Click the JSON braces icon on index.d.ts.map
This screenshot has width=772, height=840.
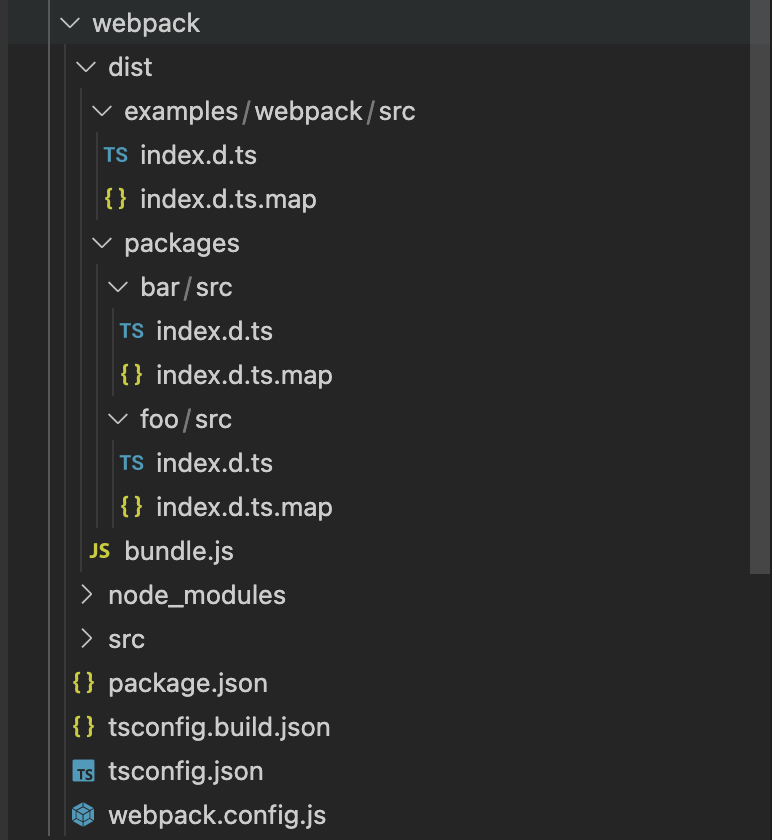[x=116, y=199]
